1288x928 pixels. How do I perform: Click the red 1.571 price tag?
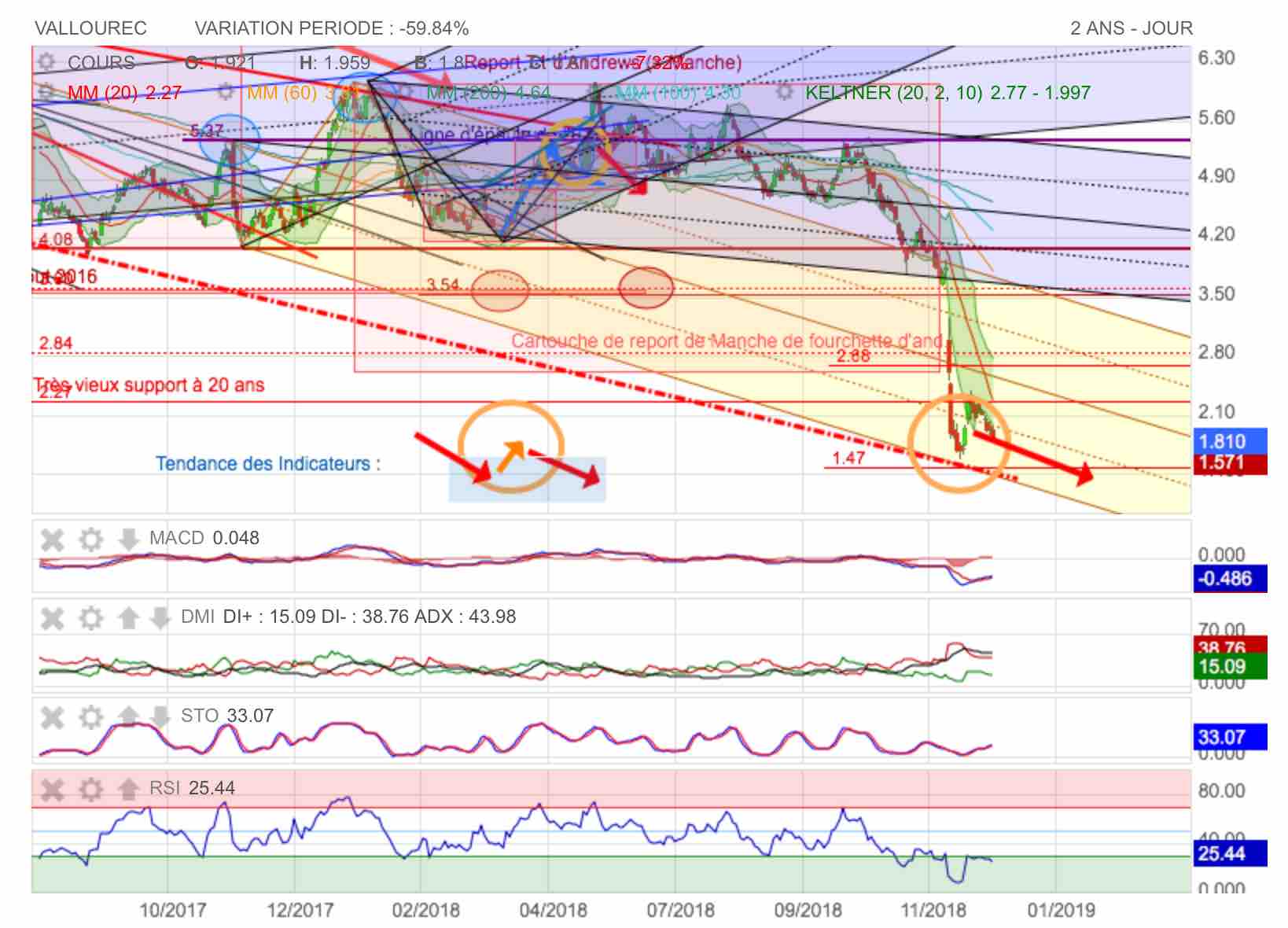coord(1230,463)
